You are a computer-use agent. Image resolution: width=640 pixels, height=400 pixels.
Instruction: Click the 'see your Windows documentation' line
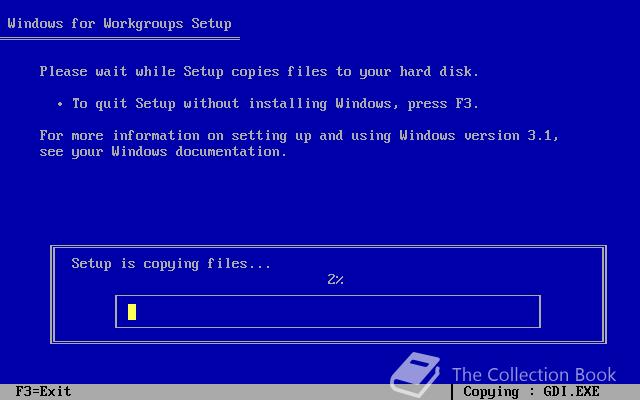pos(163,152)
